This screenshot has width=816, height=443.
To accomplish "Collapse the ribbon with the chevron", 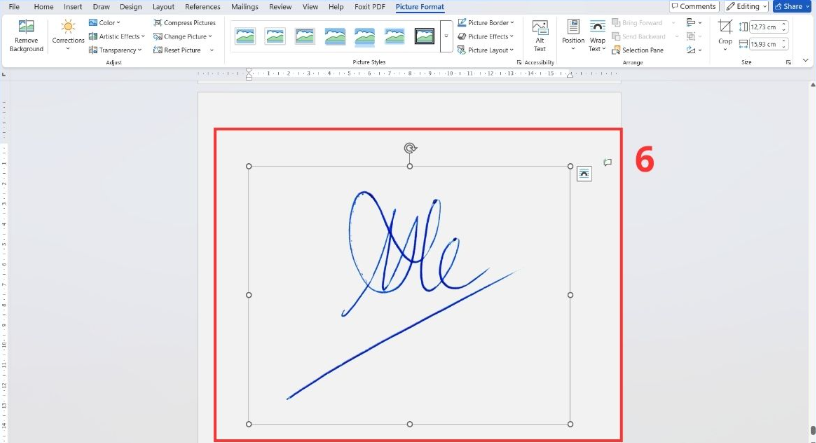I will pyautogui.click(x=806, y=61).
